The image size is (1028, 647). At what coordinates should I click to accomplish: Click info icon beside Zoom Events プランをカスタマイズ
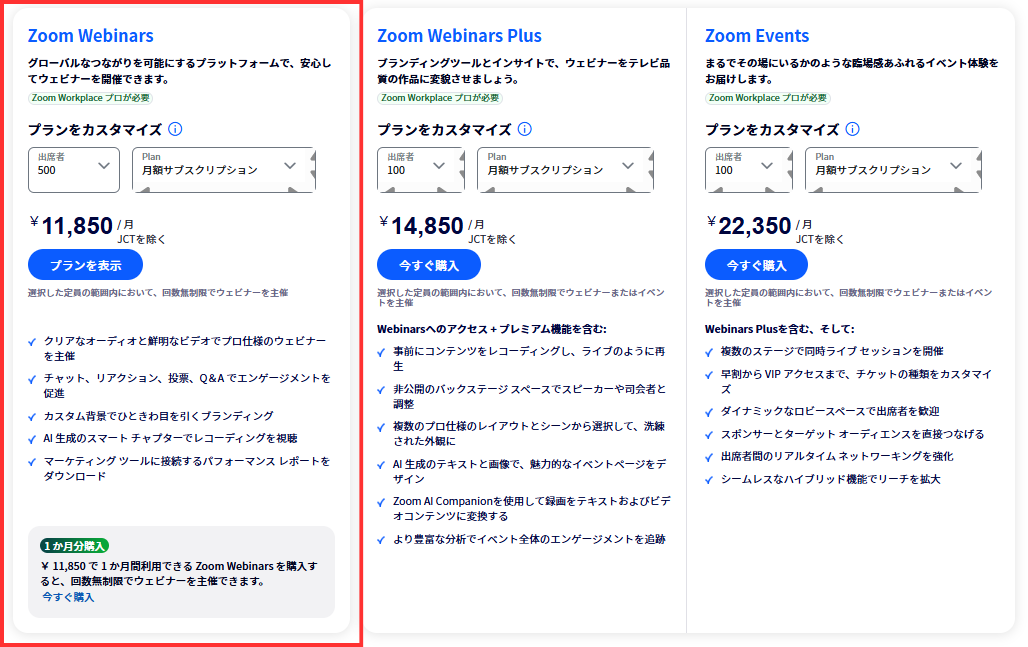coord(852,129)
